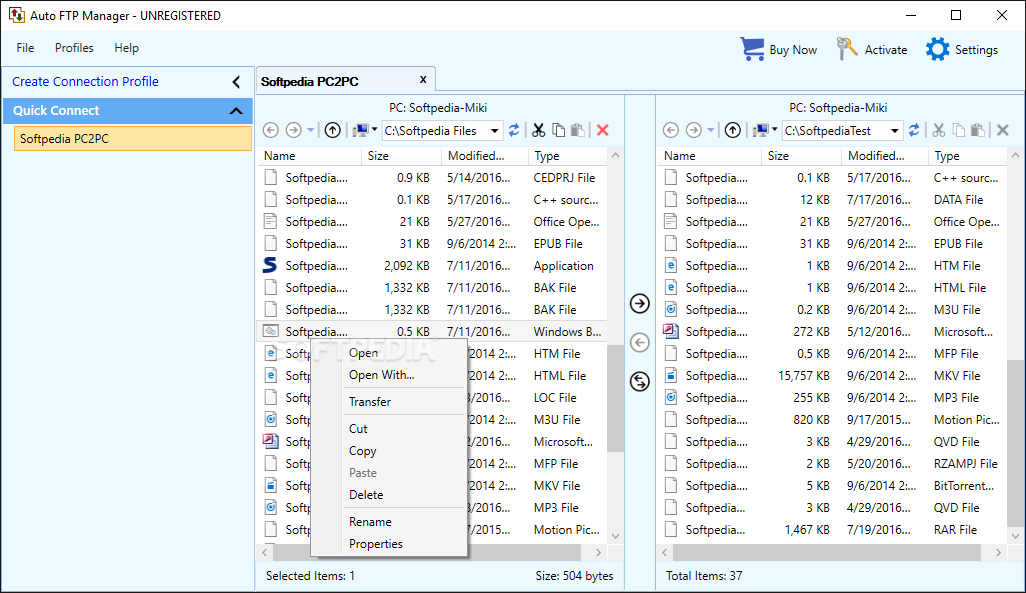The image size is (1026, 593).
Task: Click the right pane Copy icon
Action: [959, 130]
